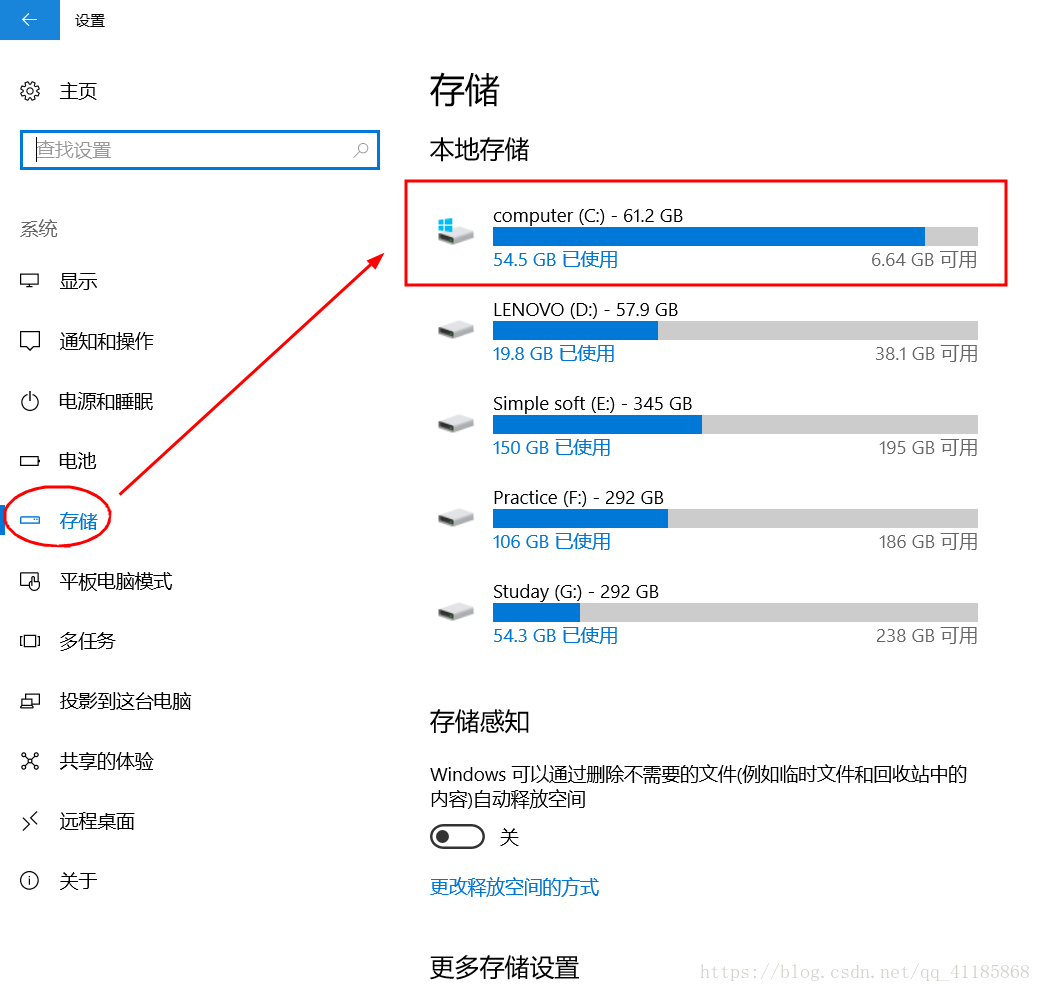The width and height of the screenshot is (1041, 992).
Task: Click the E: drive usage bar
Action: coord(735,424)
